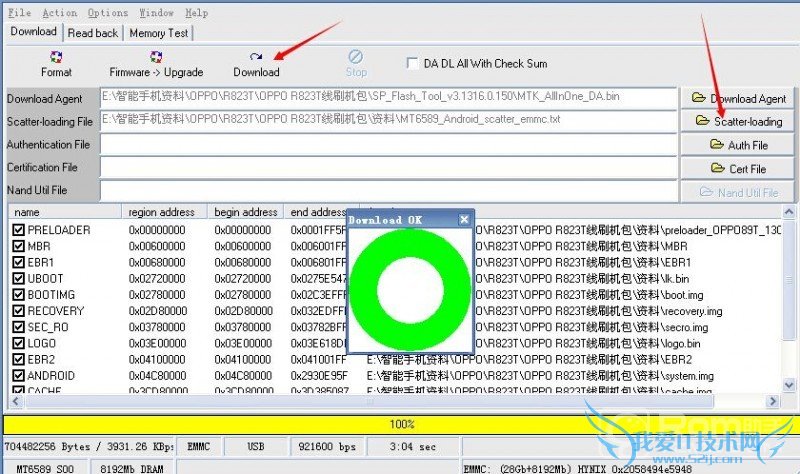Click the Stop toolbar icon
The height and width of the screenshot is (474, 800).
(x=356, y=57)
